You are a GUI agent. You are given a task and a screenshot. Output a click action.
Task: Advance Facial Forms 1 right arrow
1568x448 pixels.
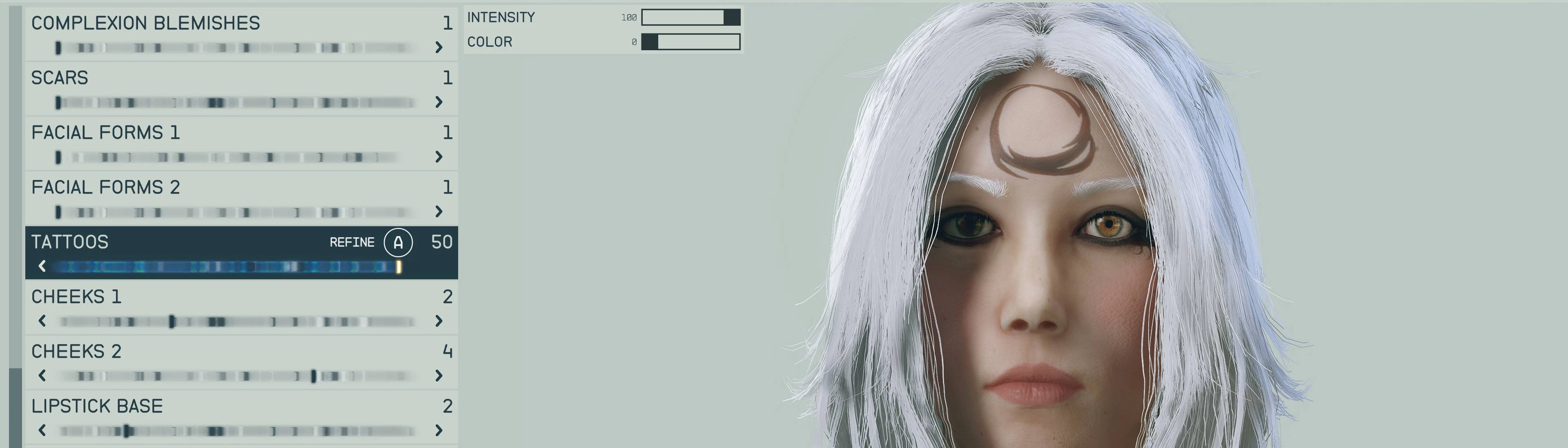(x=439, y=157)
